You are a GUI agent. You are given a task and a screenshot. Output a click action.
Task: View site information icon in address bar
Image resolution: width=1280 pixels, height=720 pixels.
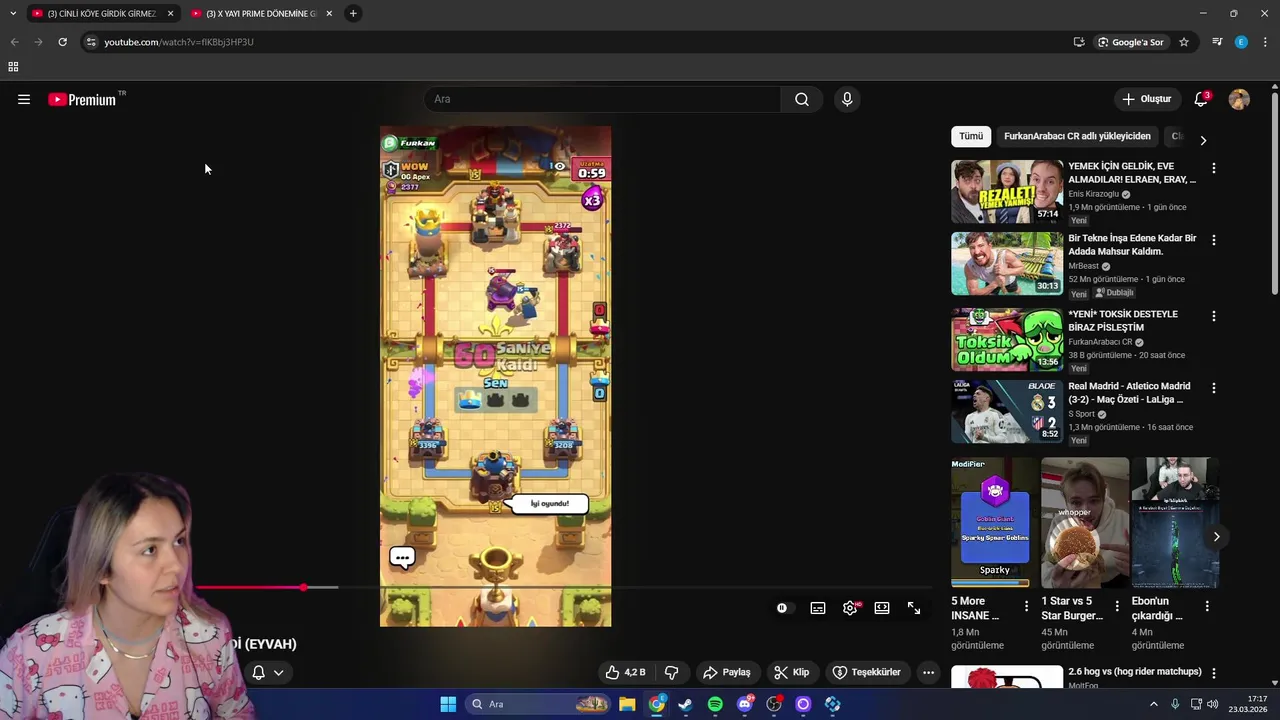[91, 42]
